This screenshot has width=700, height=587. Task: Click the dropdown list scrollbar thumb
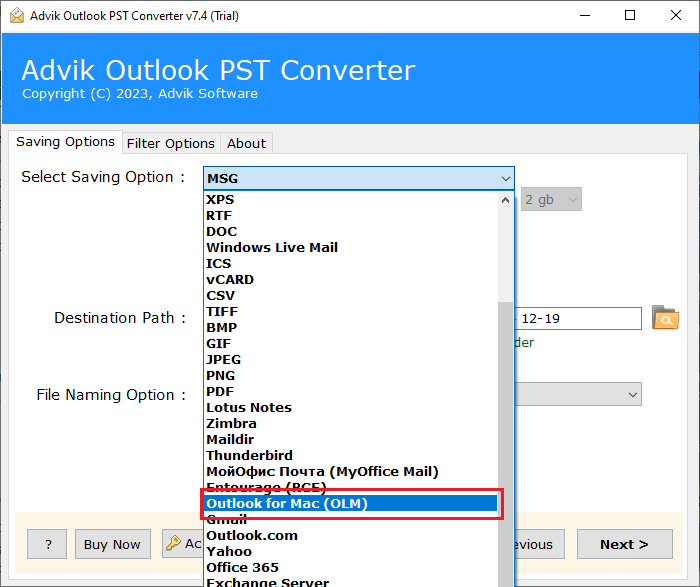coord(505,444)
